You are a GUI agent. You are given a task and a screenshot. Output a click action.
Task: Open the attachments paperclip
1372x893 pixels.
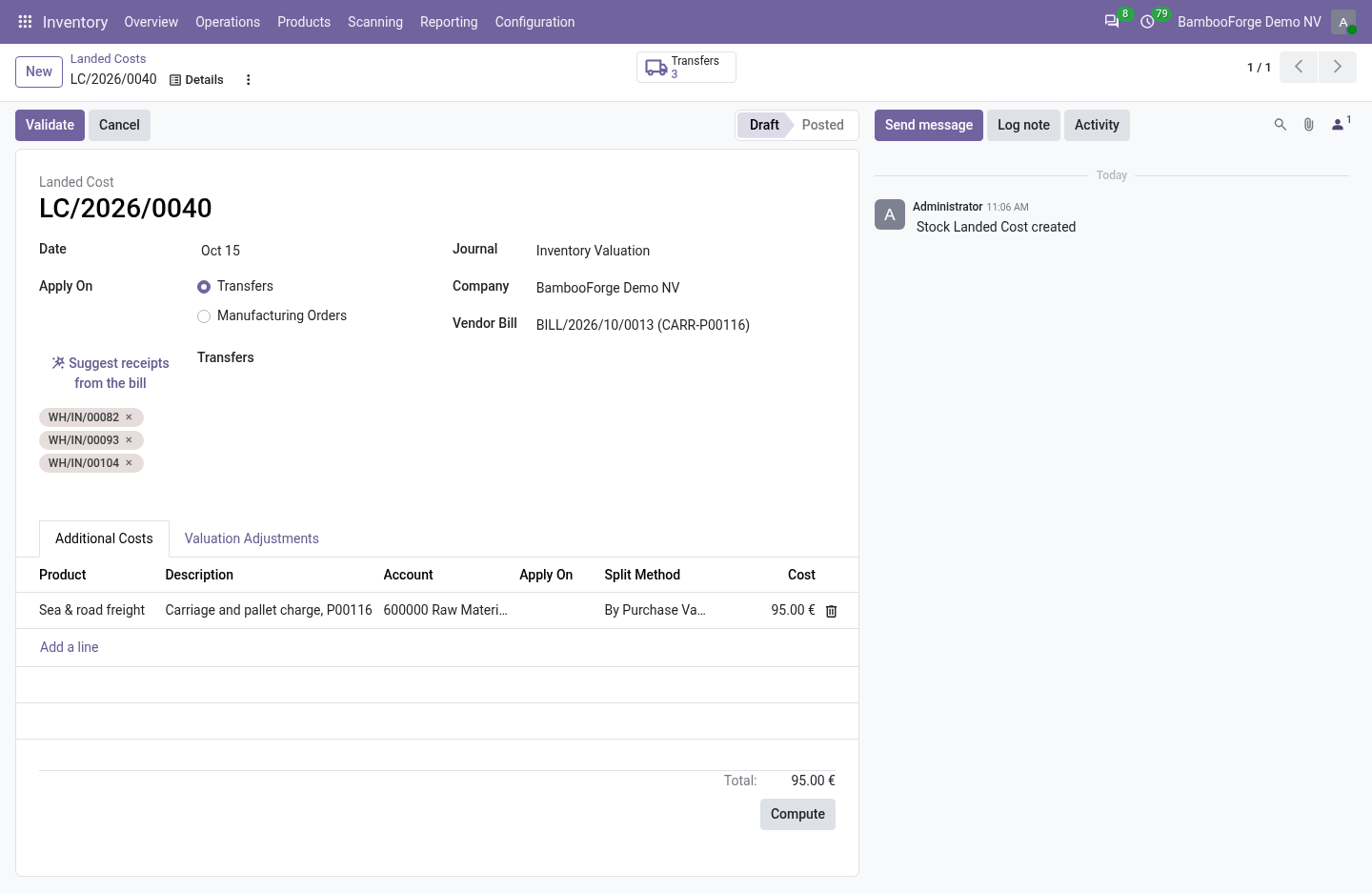[1309, 125]
